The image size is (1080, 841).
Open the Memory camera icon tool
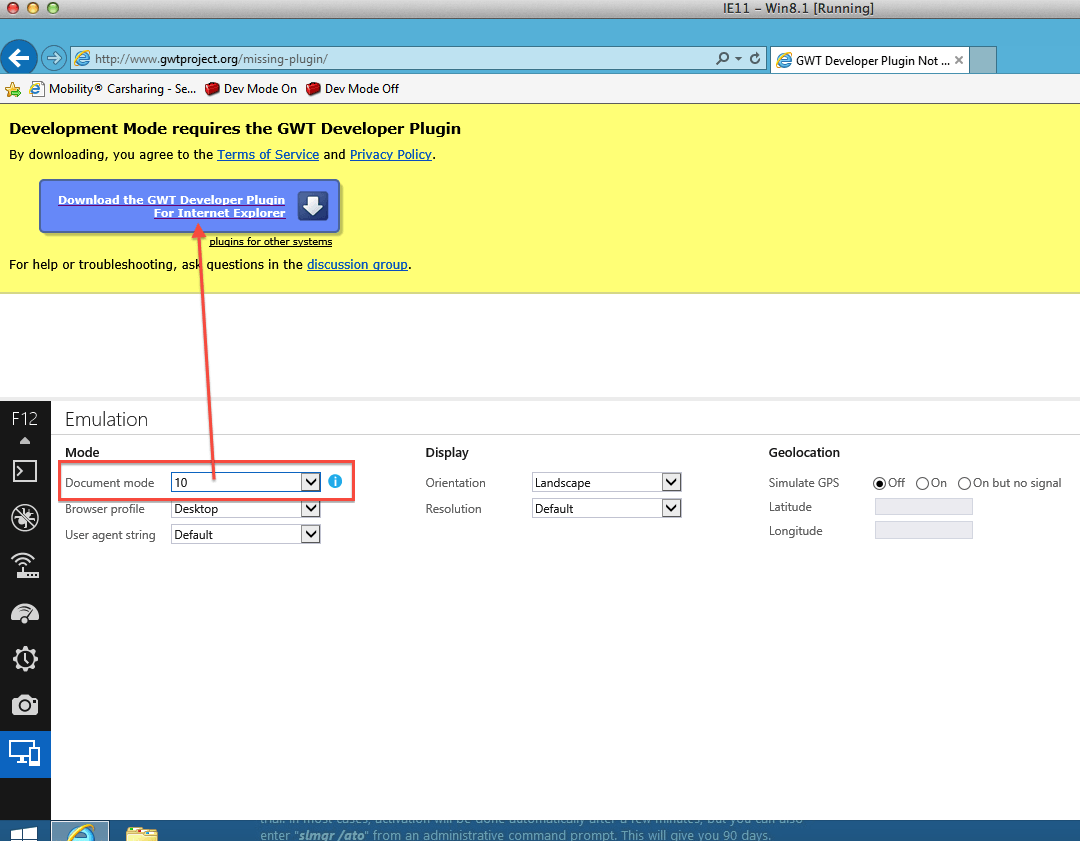point(25,706)
